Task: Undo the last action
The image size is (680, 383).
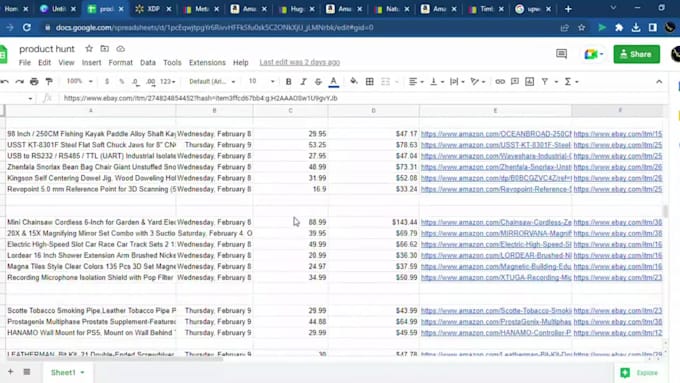Action: [5, 82]
